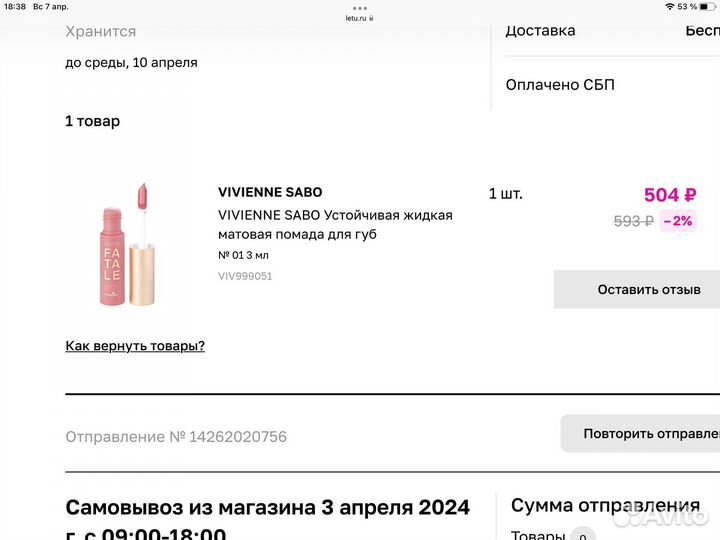720x540 pixels.
Task: Click the 'Оплачено СБП' text
Action: [x=560, y=85]
